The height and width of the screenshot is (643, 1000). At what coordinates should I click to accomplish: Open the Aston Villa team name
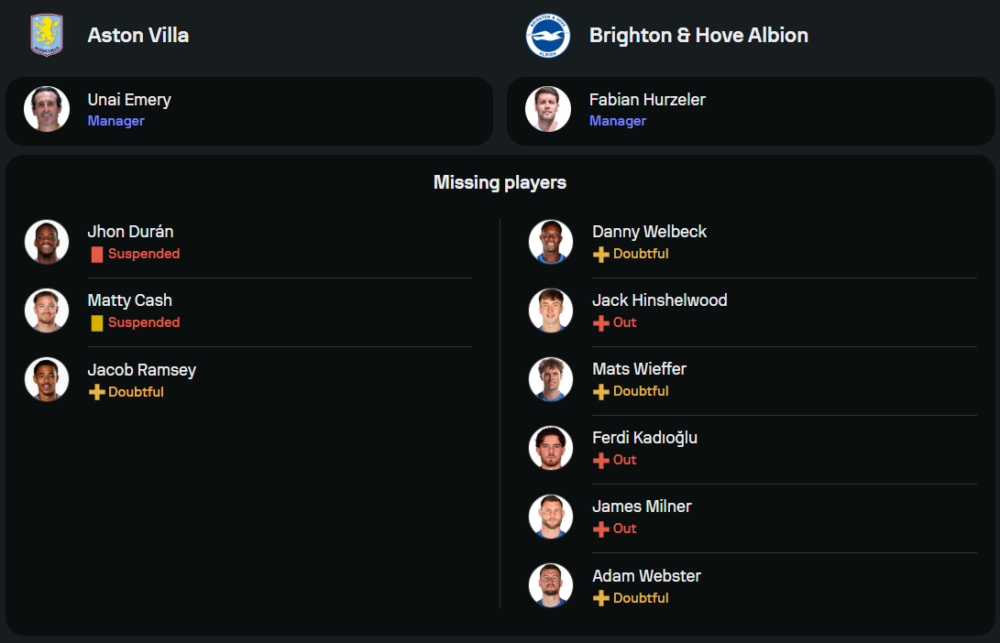138,35
